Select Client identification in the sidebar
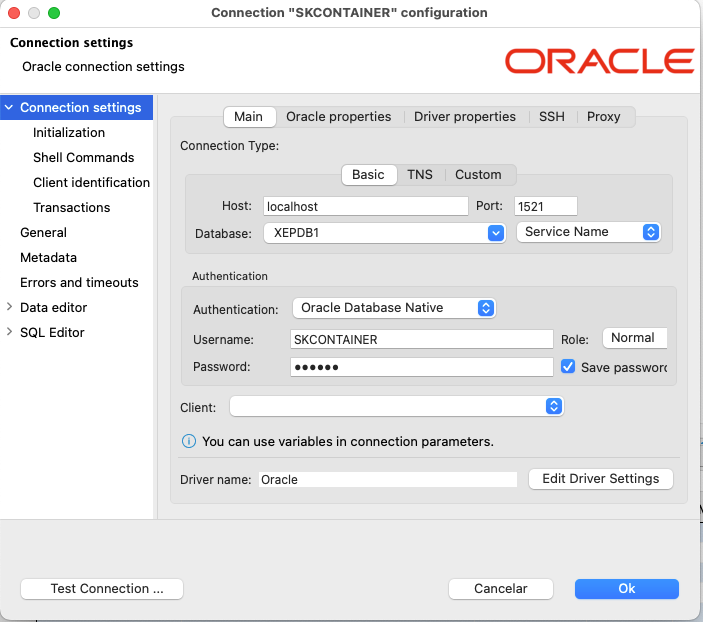Image resolution: width=703 pixels, height=622 pixels. [x=91, y=183]
